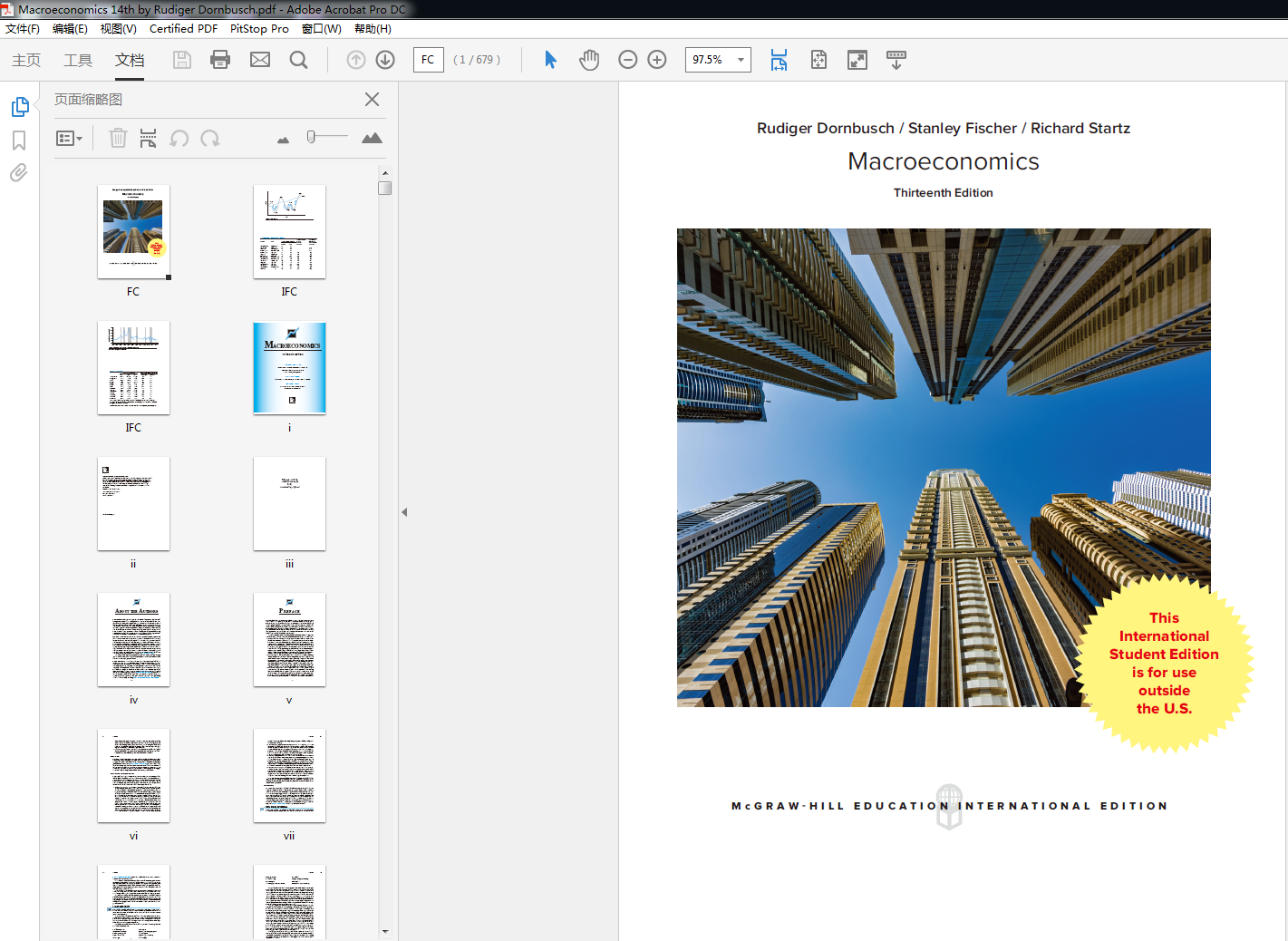Switch to 工具 tab
Image resolution: width=1288 pixels, height=941 pixels.
78,60
